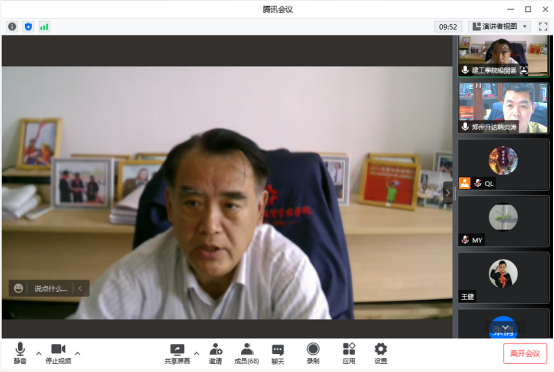Open the share screen tool

tap(177, 354)
